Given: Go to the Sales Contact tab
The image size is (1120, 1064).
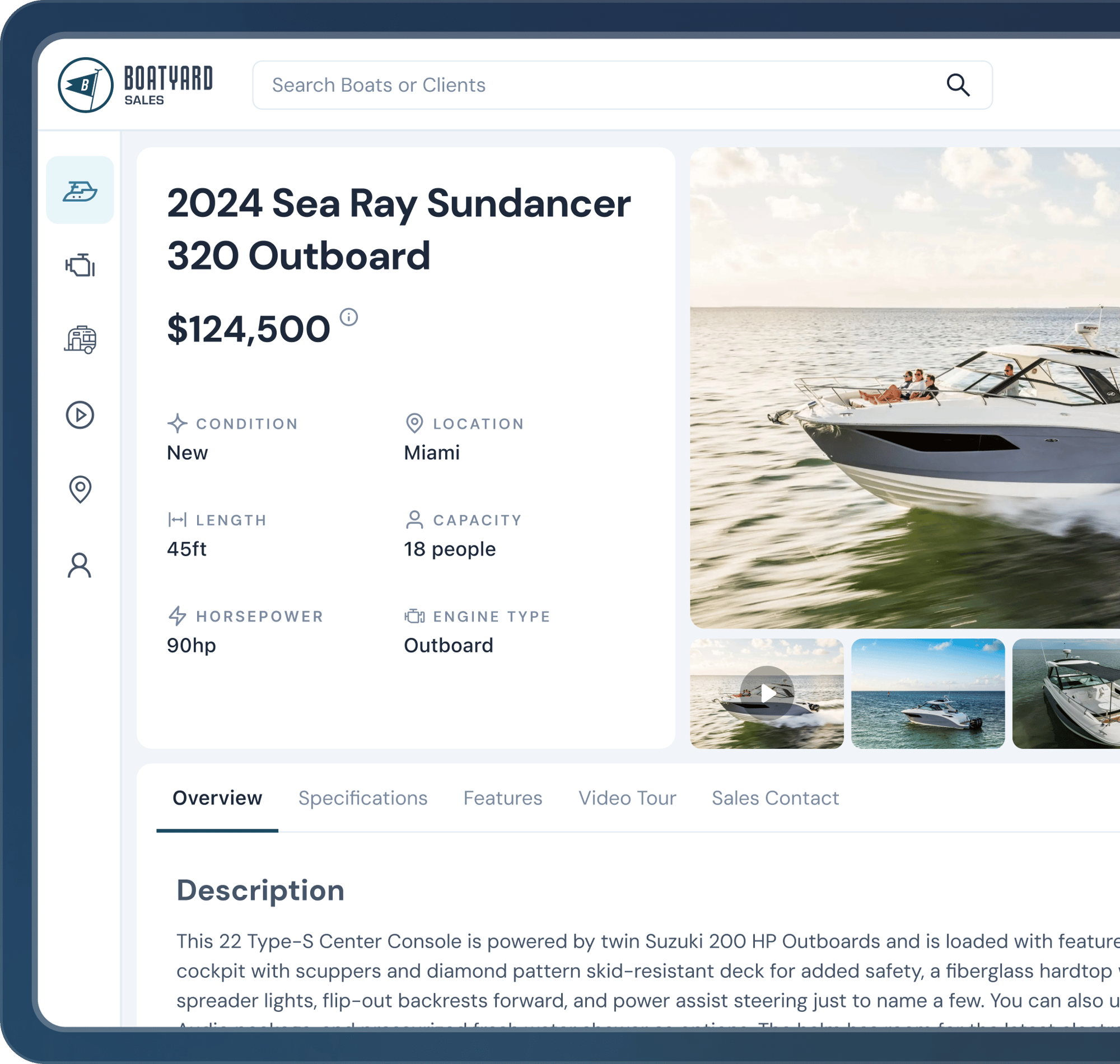Looking at the screenshot, I should tap(775, 798).
